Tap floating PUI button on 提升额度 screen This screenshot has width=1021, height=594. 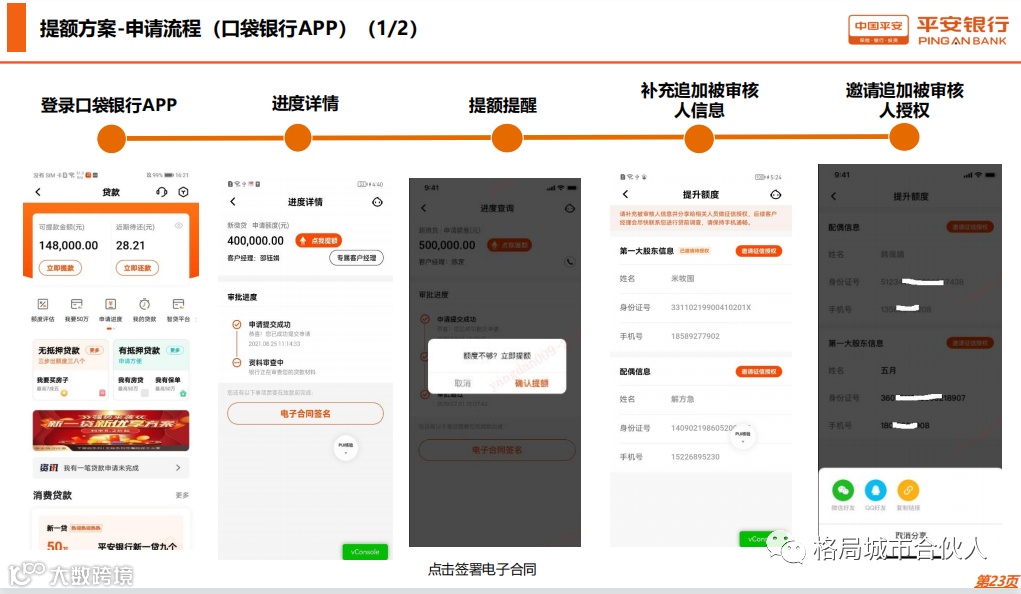point(743,436)
